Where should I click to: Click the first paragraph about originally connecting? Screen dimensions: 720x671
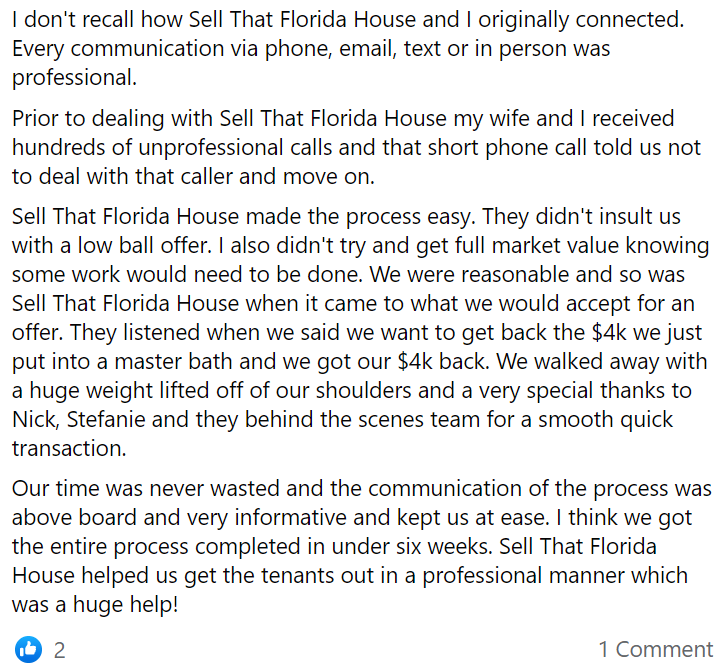click(x=348, y=48)
